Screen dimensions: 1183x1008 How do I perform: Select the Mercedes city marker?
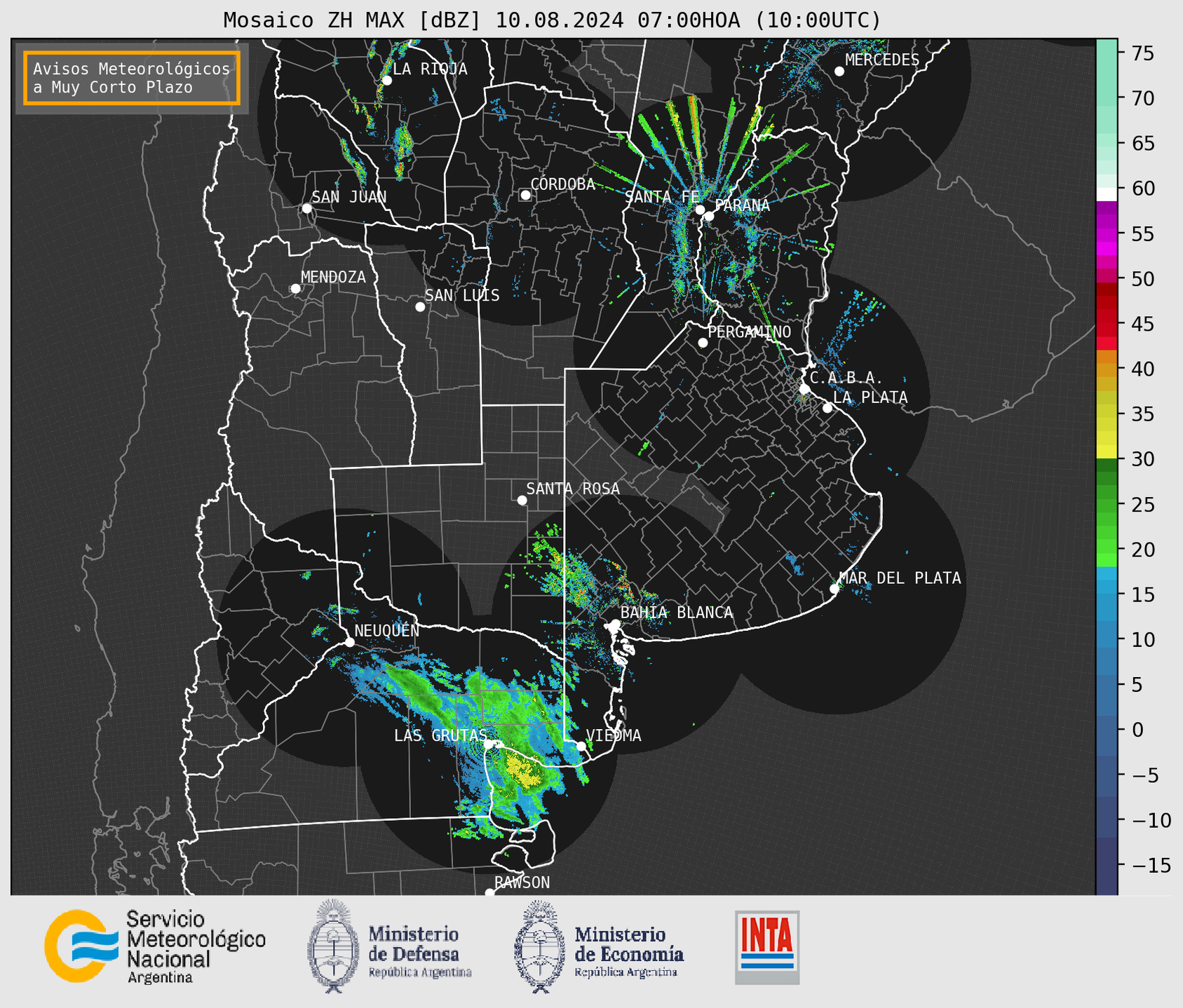839,71
